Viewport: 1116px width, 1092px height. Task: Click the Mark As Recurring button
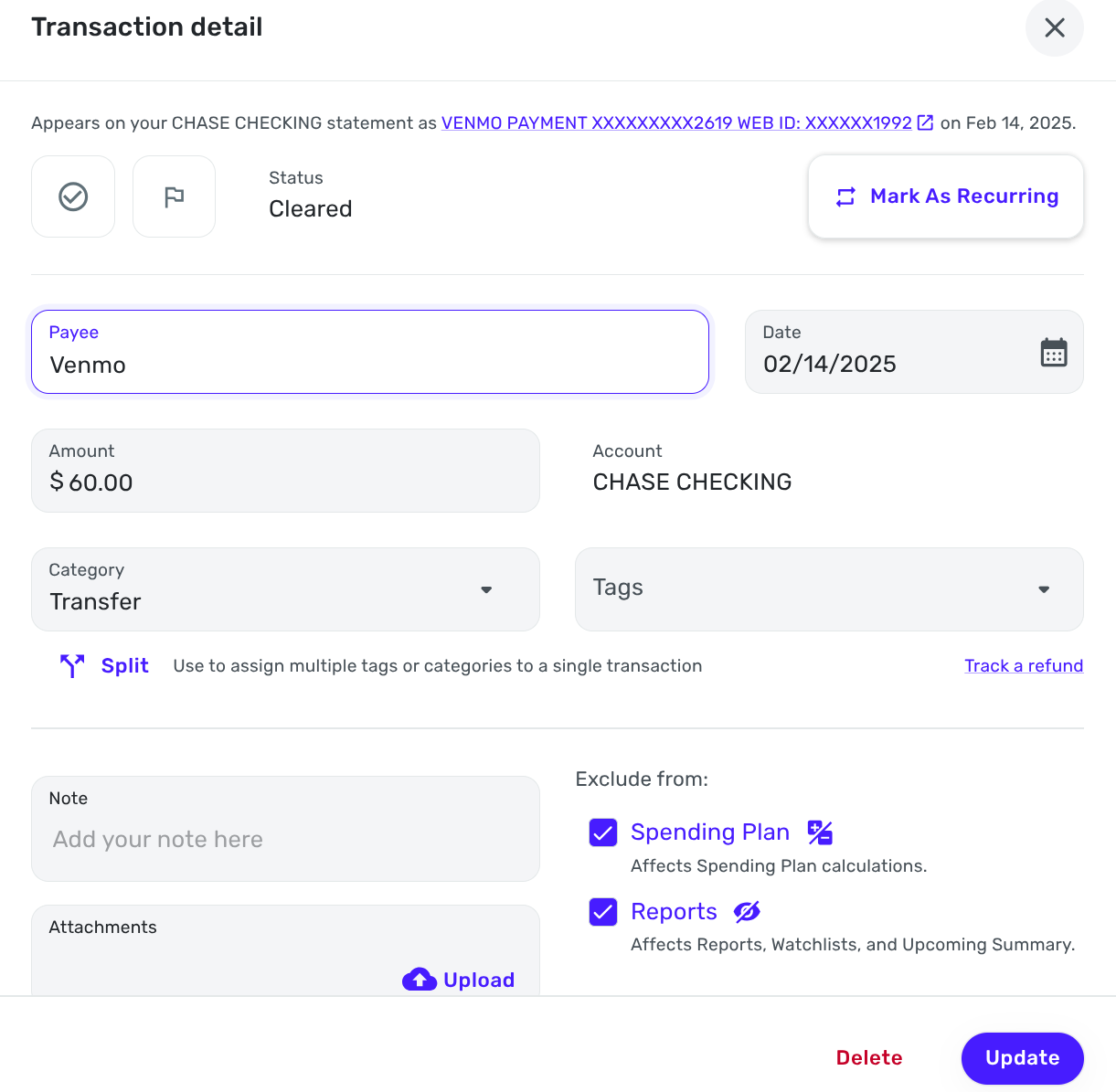coord(946,196)
